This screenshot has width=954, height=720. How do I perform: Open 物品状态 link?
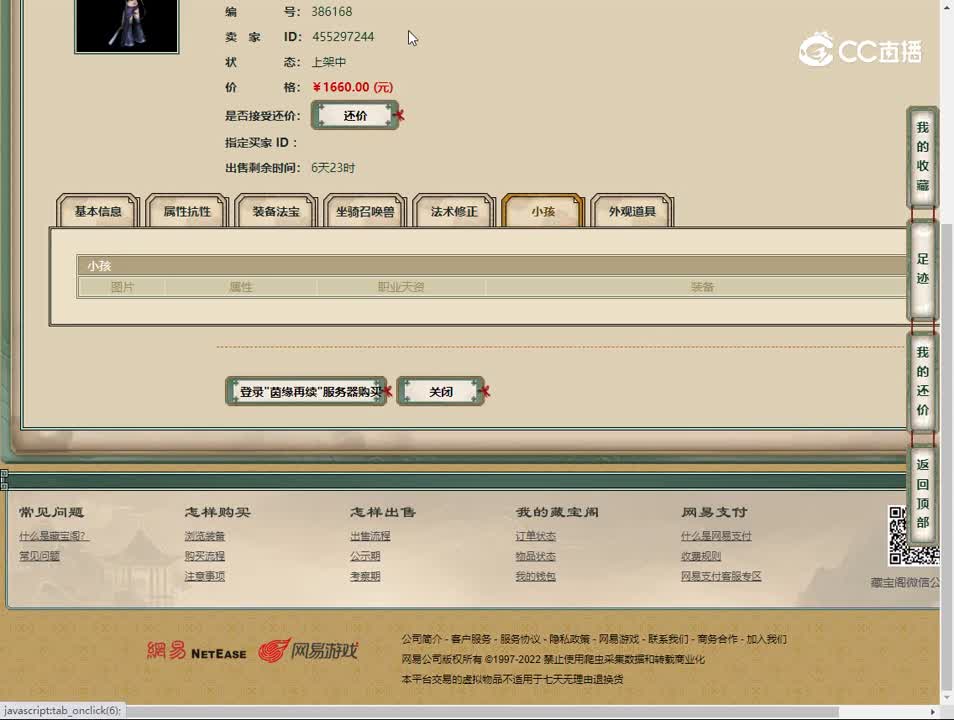pos(535,556)
